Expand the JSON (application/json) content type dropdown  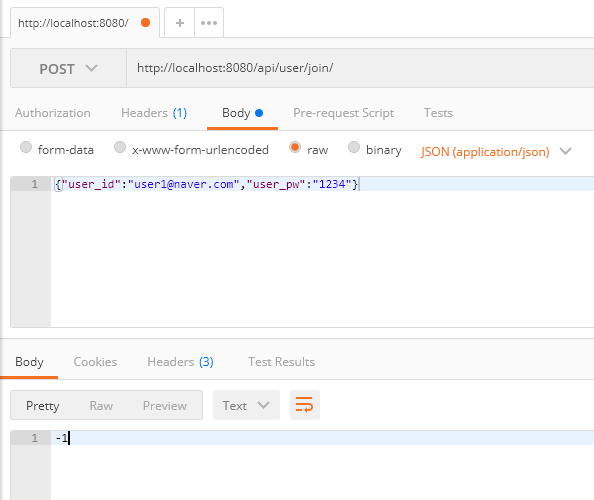click(x=496, y=152)
